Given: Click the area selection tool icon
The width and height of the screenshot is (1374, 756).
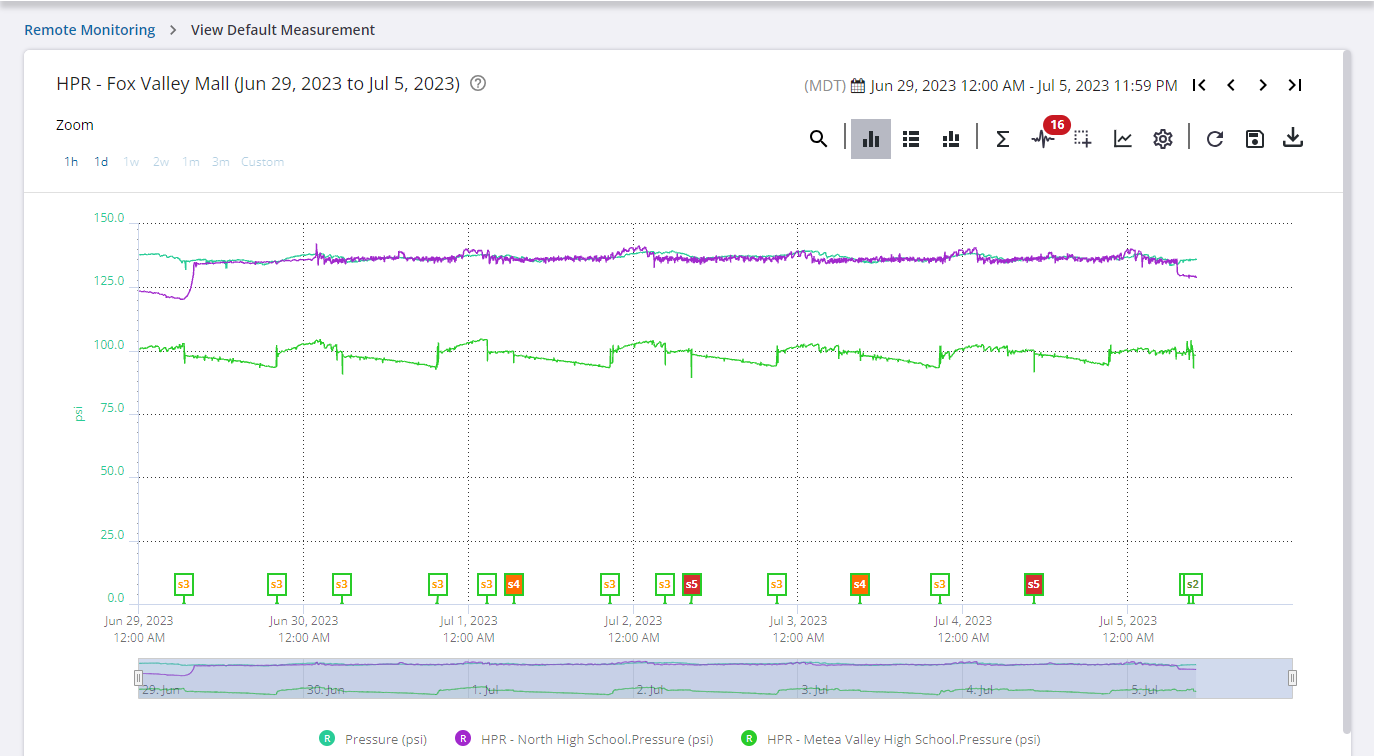Looking at the screenshot, I should click(x=1083, y=139).
